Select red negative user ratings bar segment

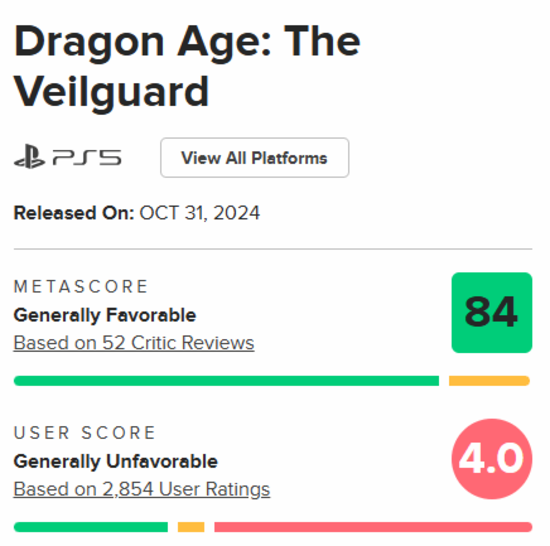click(x=373, y=527)
